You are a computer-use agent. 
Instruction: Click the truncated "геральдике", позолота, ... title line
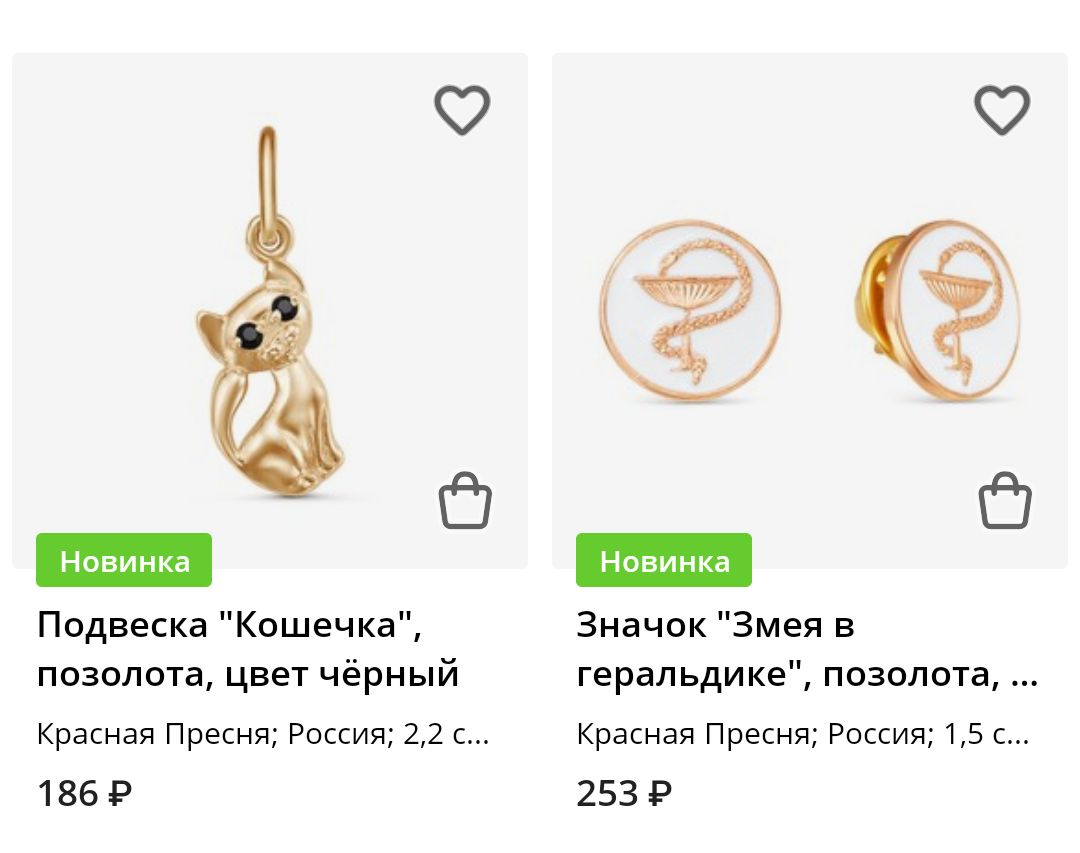pos(807,673)
